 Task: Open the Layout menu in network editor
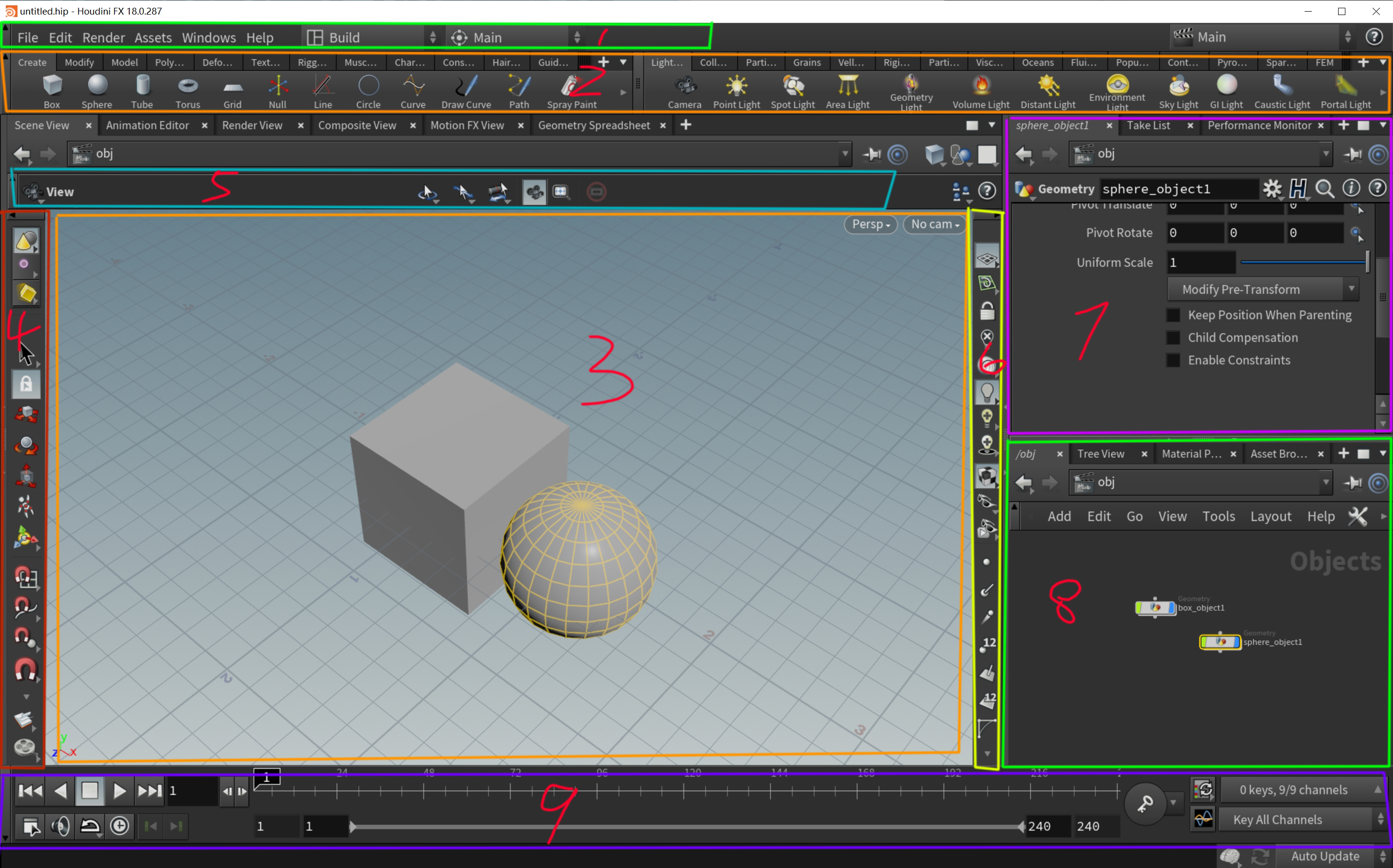tap(1270, 516)
